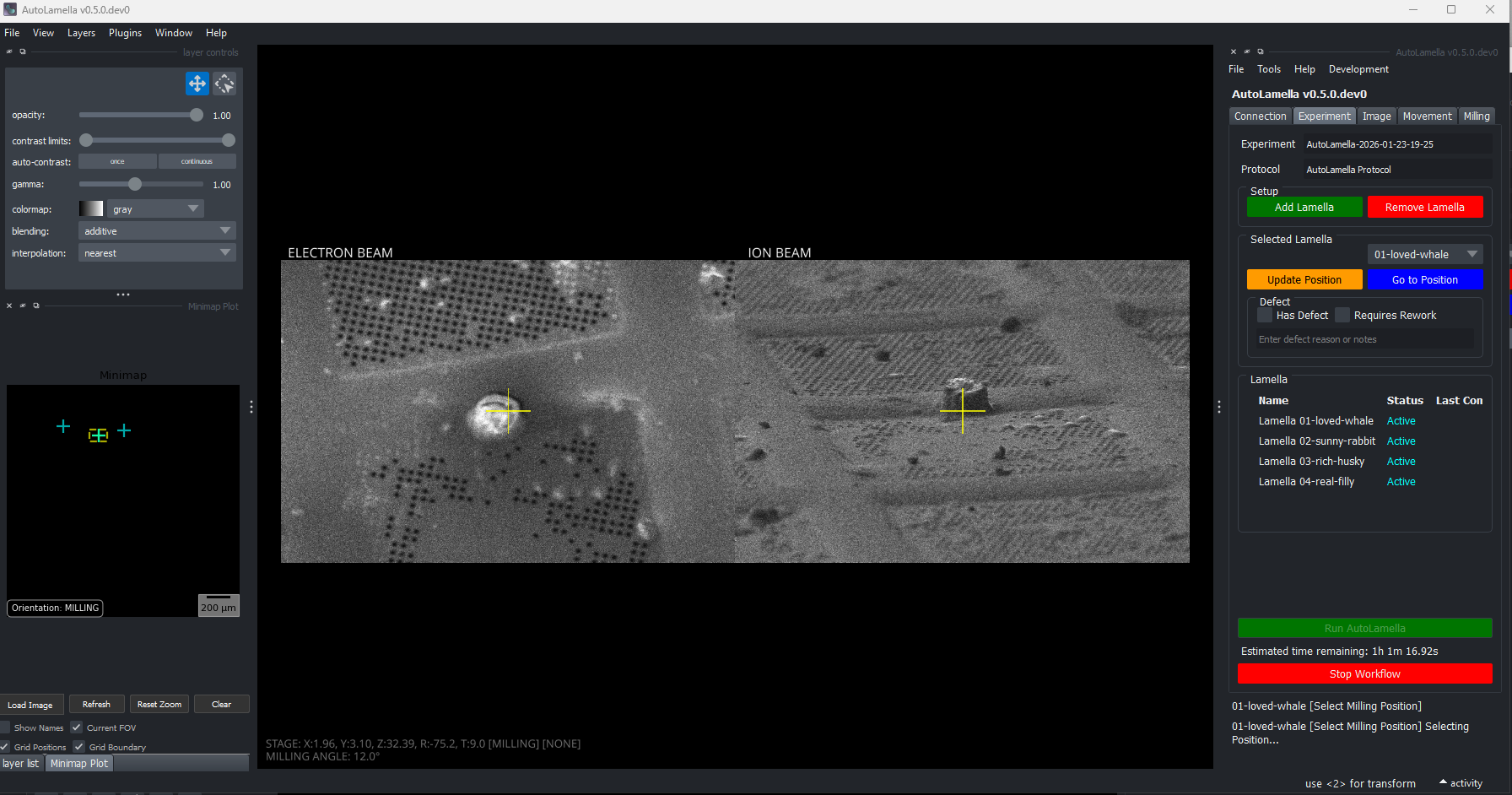The height and width of the screenshot is (795, 1512).
Task: Close the AutoLamella dock widget
Action: tap(1234, 51)
